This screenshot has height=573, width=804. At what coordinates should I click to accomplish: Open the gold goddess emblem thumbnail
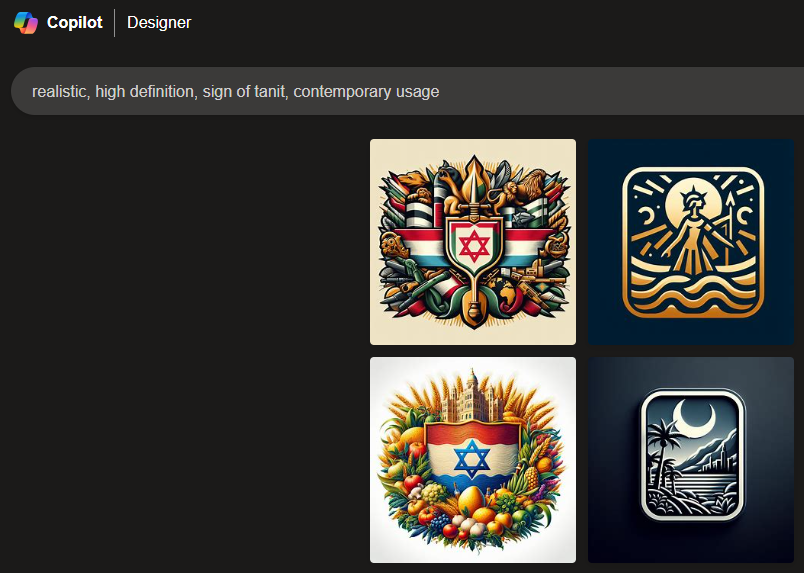tap(691, 242)
